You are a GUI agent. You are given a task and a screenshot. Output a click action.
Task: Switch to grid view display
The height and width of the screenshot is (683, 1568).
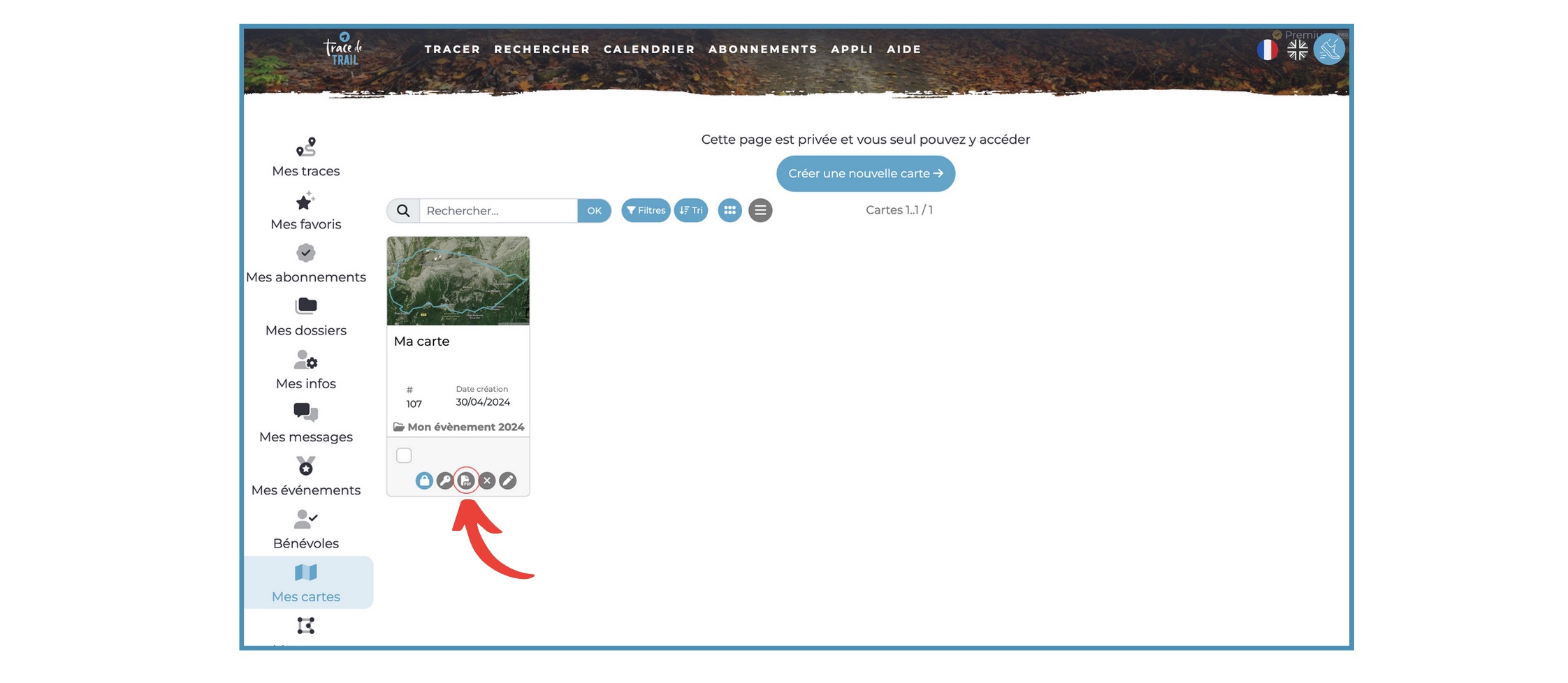[x=729, y=210]
